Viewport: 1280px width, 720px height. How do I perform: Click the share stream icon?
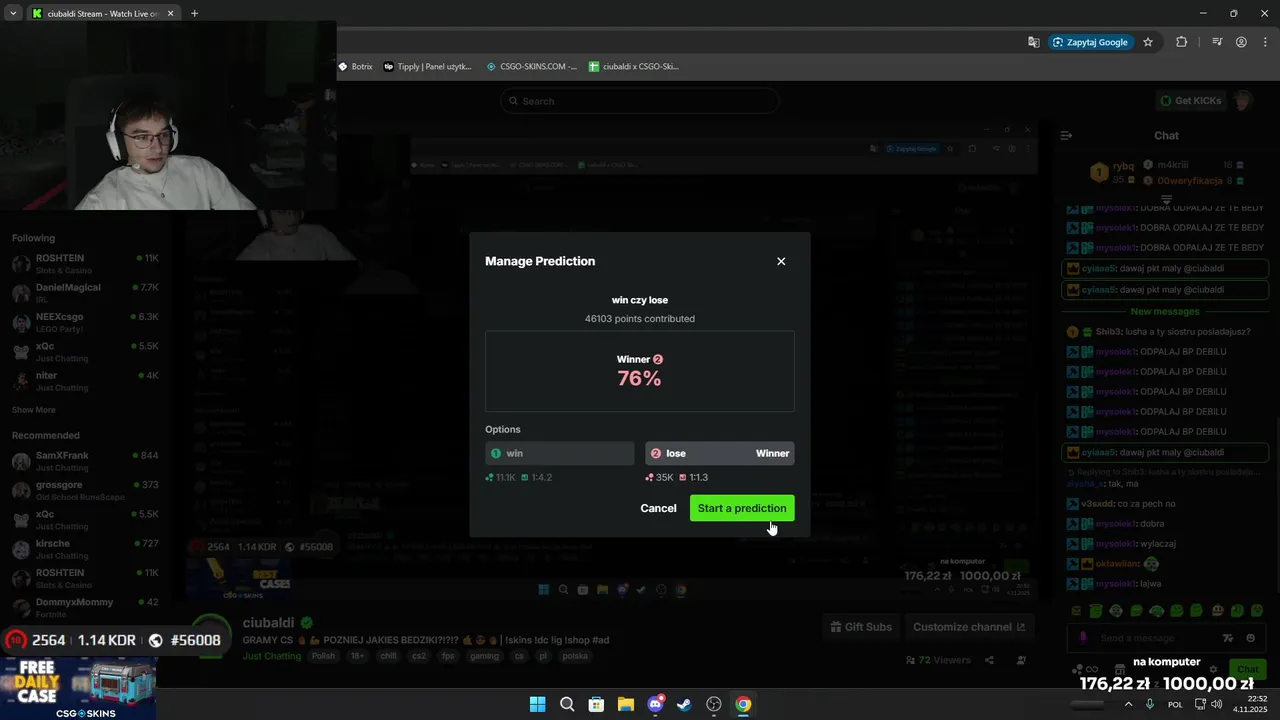coord(989,660)
